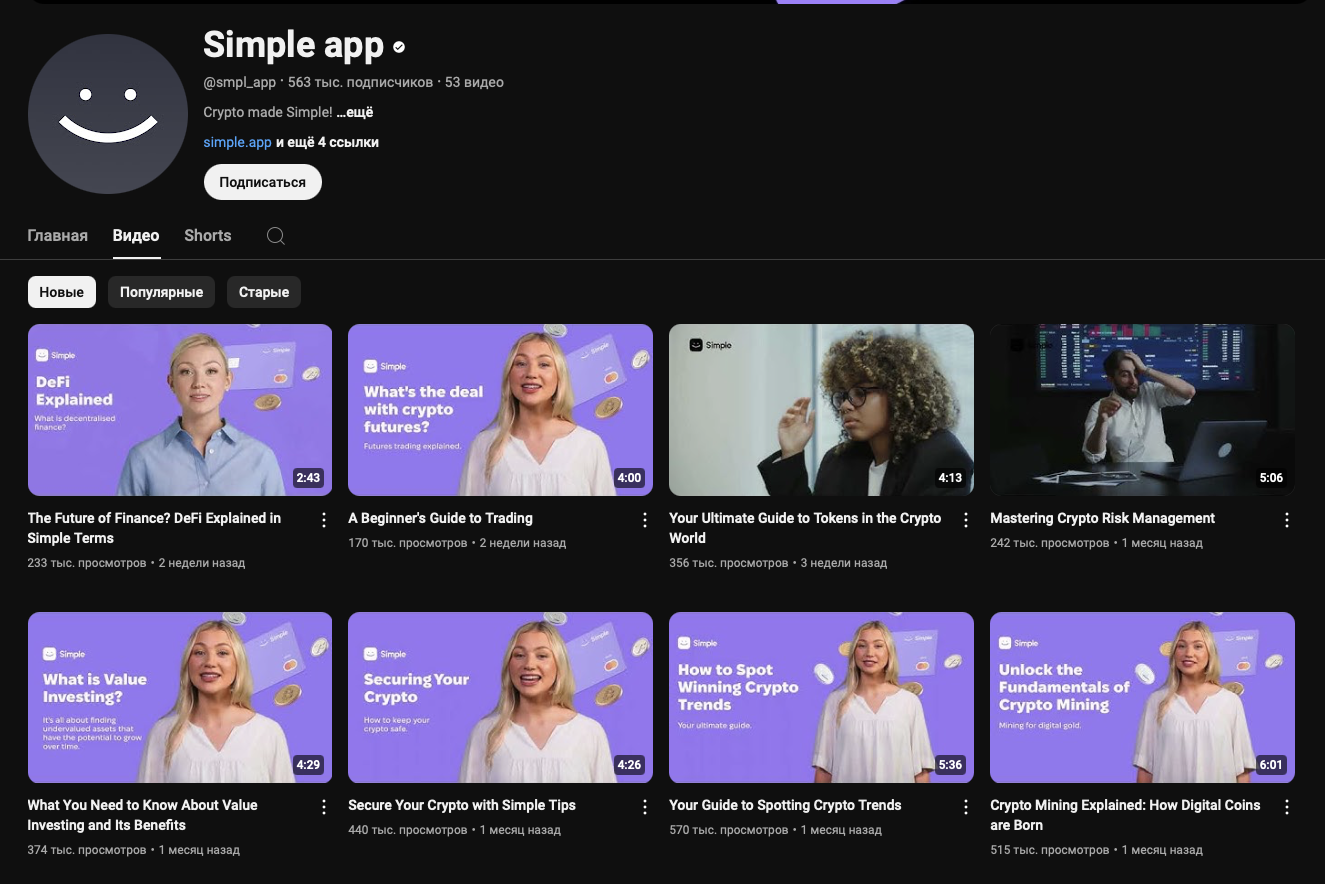This screenshot has height=884, width=1325.
Task: Click the 2:43 duration badge
Action: coord(308,478)
